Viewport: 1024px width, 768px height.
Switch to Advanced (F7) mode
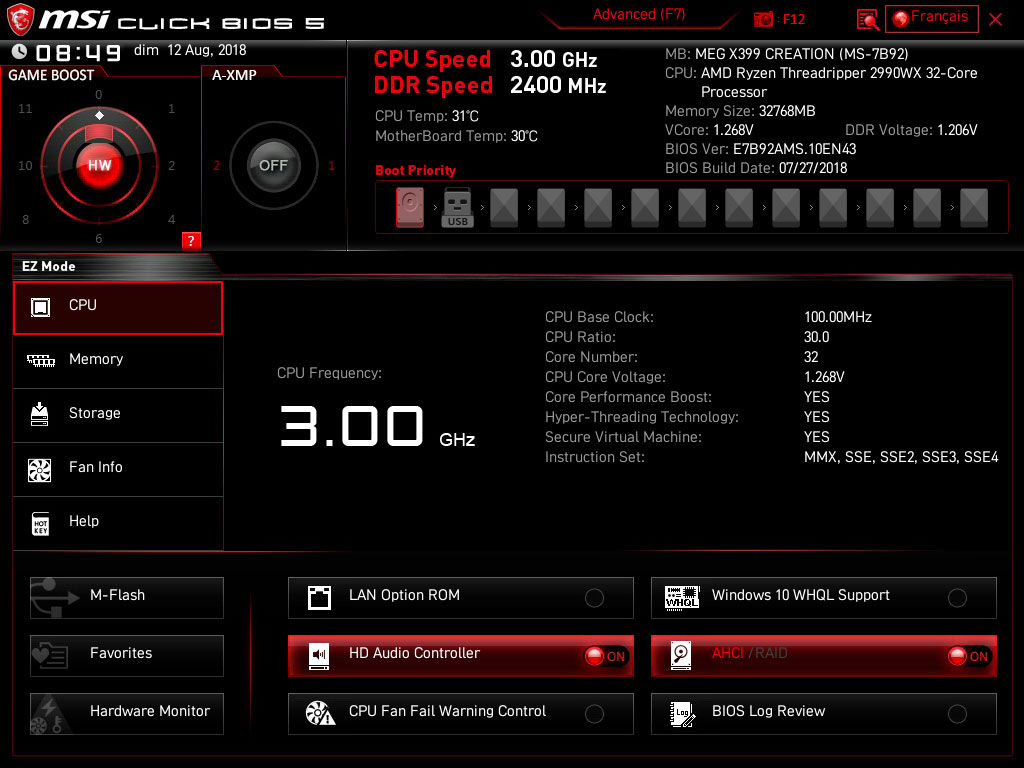(x=638, y=15)
